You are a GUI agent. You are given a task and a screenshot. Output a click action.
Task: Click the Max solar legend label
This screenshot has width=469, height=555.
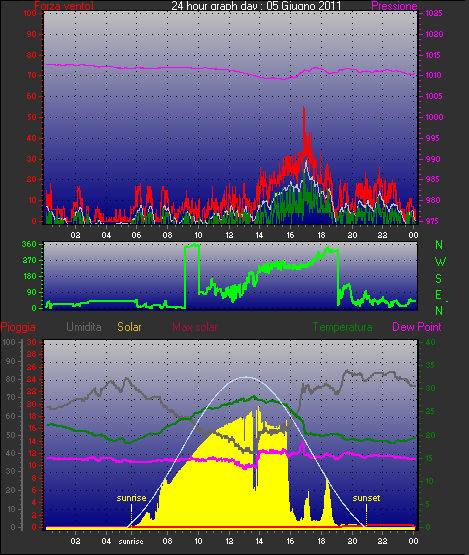pos(195,327)
